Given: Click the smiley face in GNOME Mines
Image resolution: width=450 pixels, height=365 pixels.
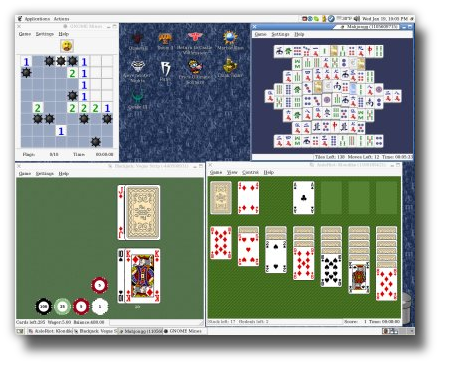Looking at the screenshot, I should coord(67,46).
